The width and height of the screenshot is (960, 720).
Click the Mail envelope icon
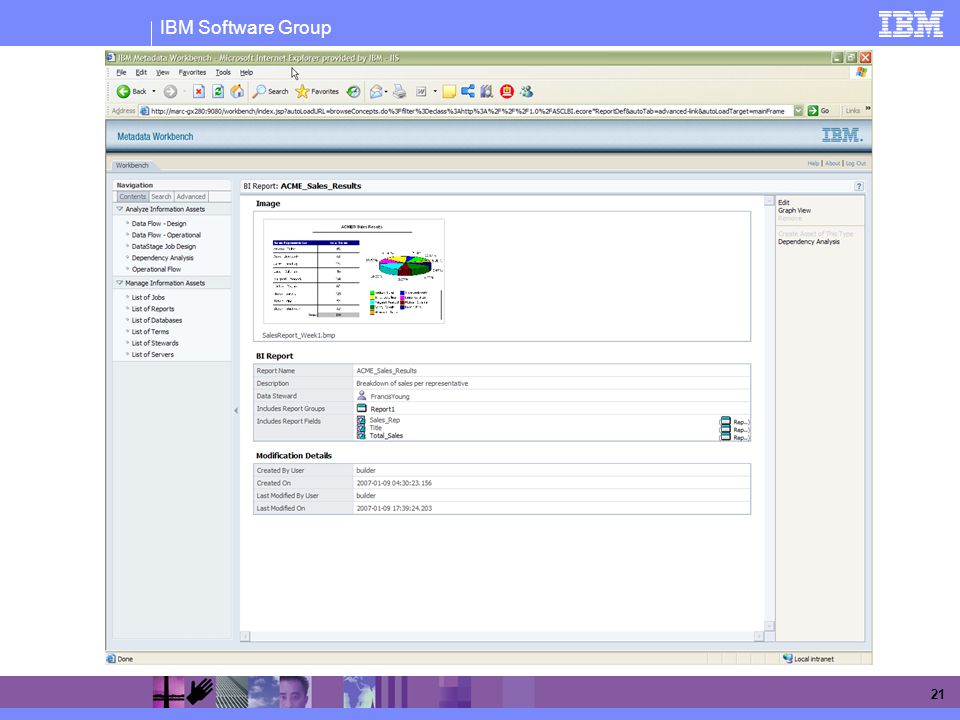pos(376,91)
